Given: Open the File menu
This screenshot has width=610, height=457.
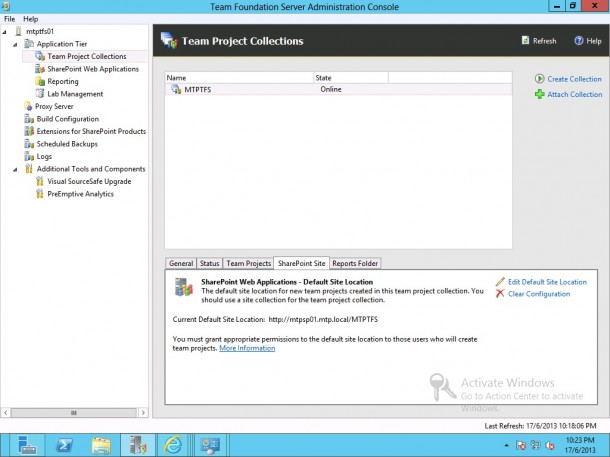Looking at the screenshot, I should click(x=9, y=19).
